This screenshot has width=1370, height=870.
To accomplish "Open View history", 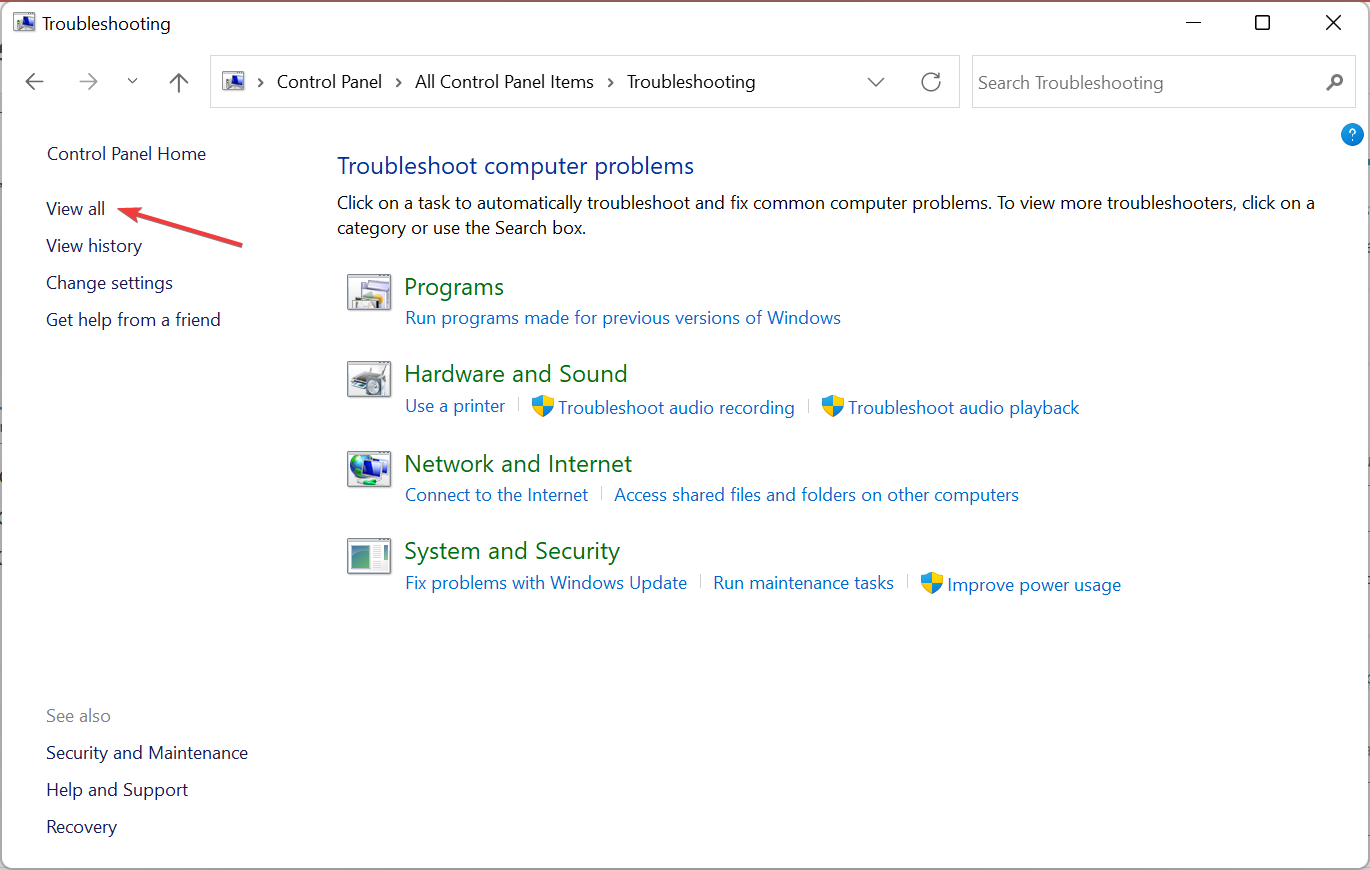I will coord(94,246).
